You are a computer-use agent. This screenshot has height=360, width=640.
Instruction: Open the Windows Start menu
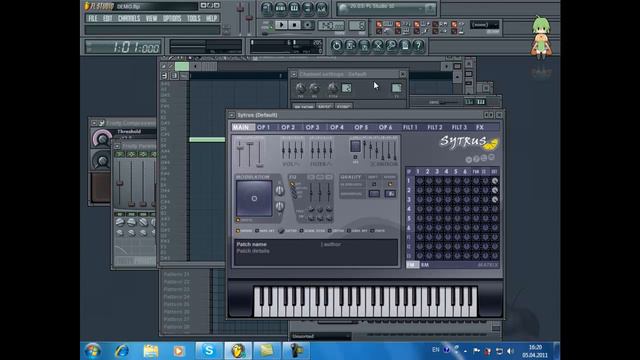click(92, 351)
